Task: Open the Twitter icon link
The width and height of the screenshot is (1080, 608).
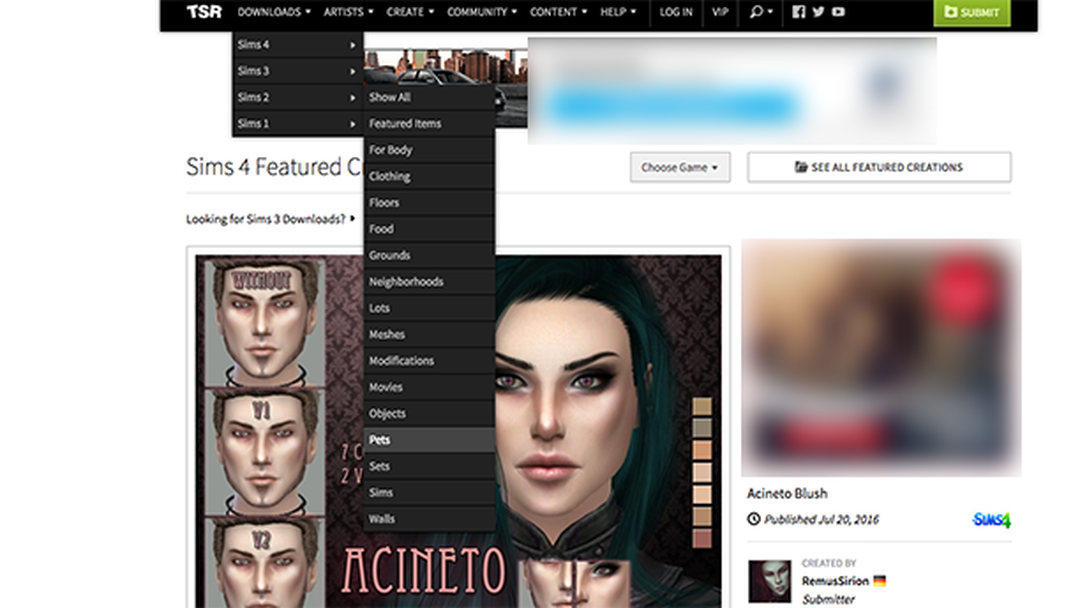Action: (818, 12)
